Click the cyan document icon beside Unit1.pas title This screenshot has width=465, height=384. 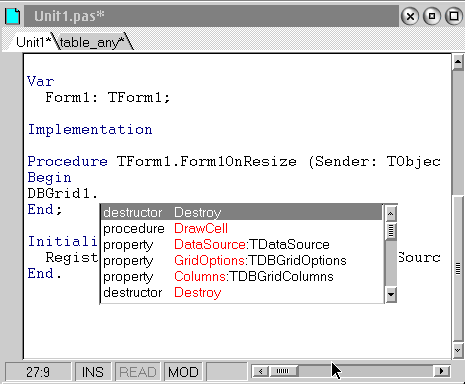click(13, 16)
